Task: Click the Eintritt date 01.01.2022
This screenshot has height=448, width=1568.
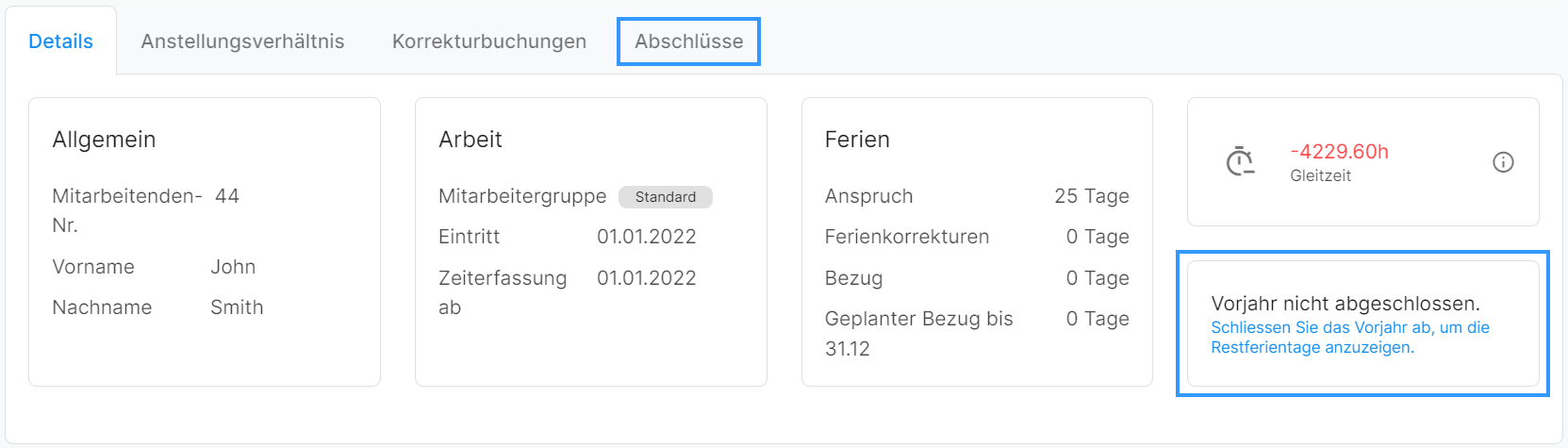Action: click(646, 237)
